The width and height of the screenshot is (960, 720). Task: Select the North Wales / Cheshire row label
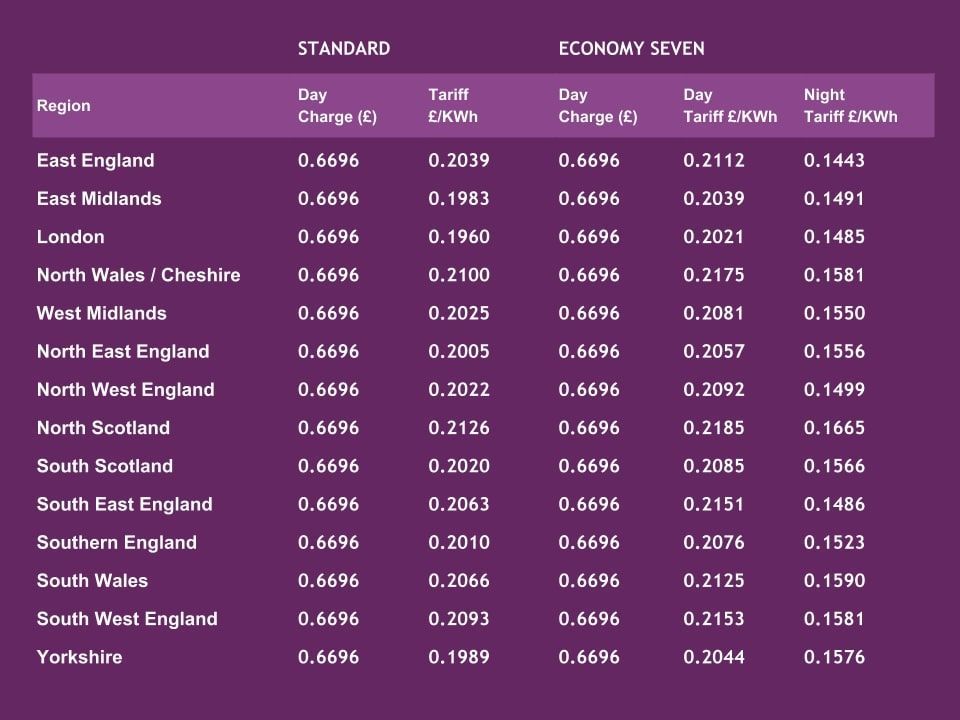[138, 275]
